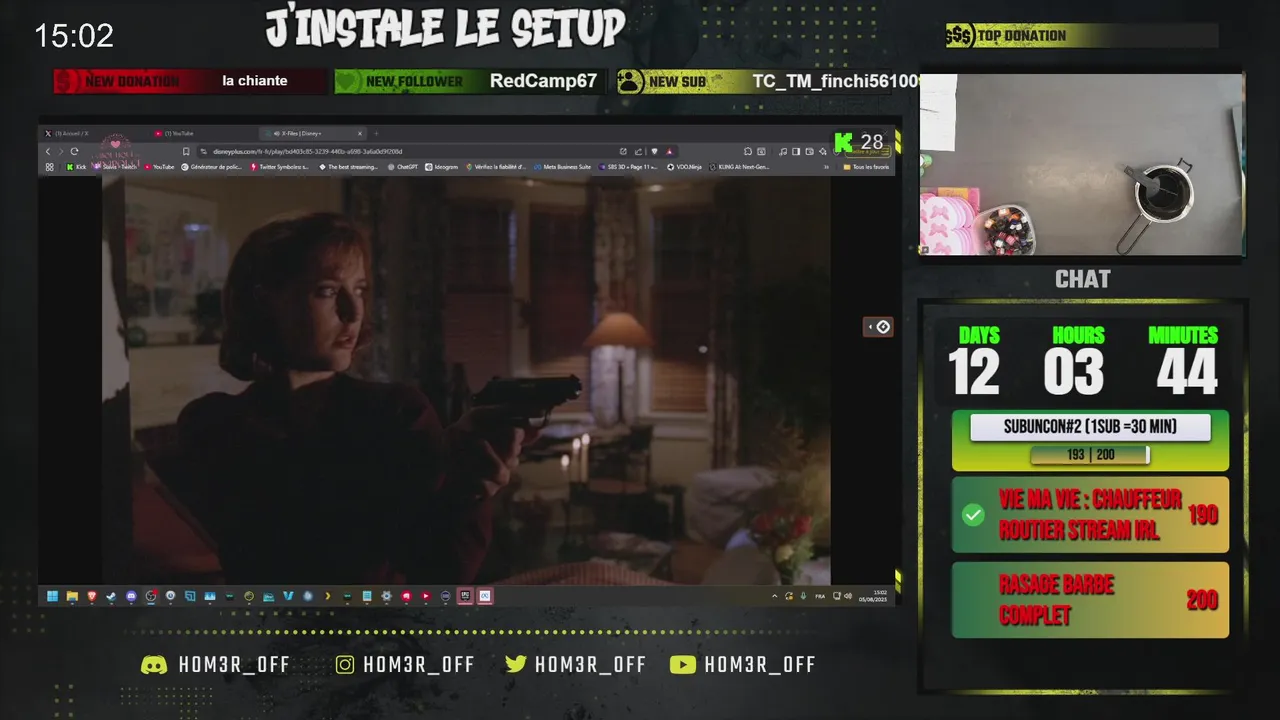Open the share icon in the address bar
Viewport: 1280px width, 720px height.
click(x=638, y=151)
